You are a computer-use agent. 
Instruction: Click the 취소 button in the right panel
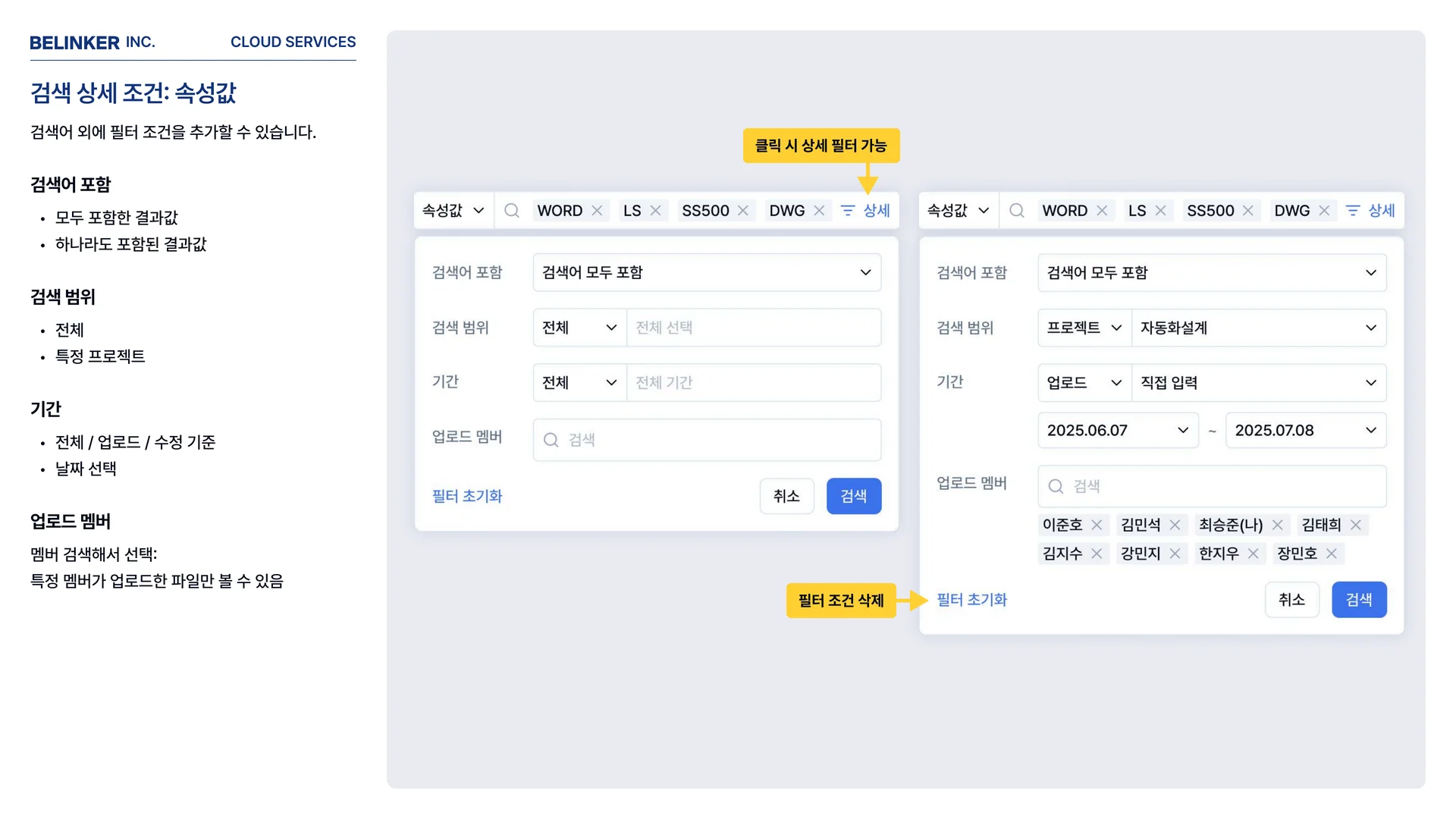point(1291,600)
